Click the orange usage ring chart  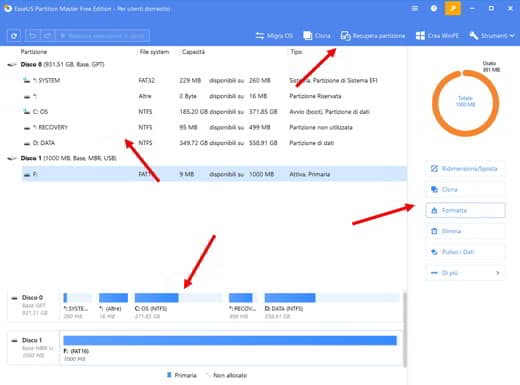[465, 103]
